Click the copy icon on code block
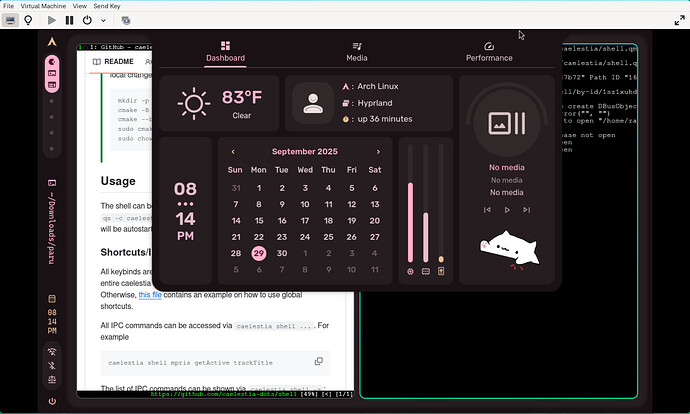Screen dimensions: 690x414 (x=319, y=361)
